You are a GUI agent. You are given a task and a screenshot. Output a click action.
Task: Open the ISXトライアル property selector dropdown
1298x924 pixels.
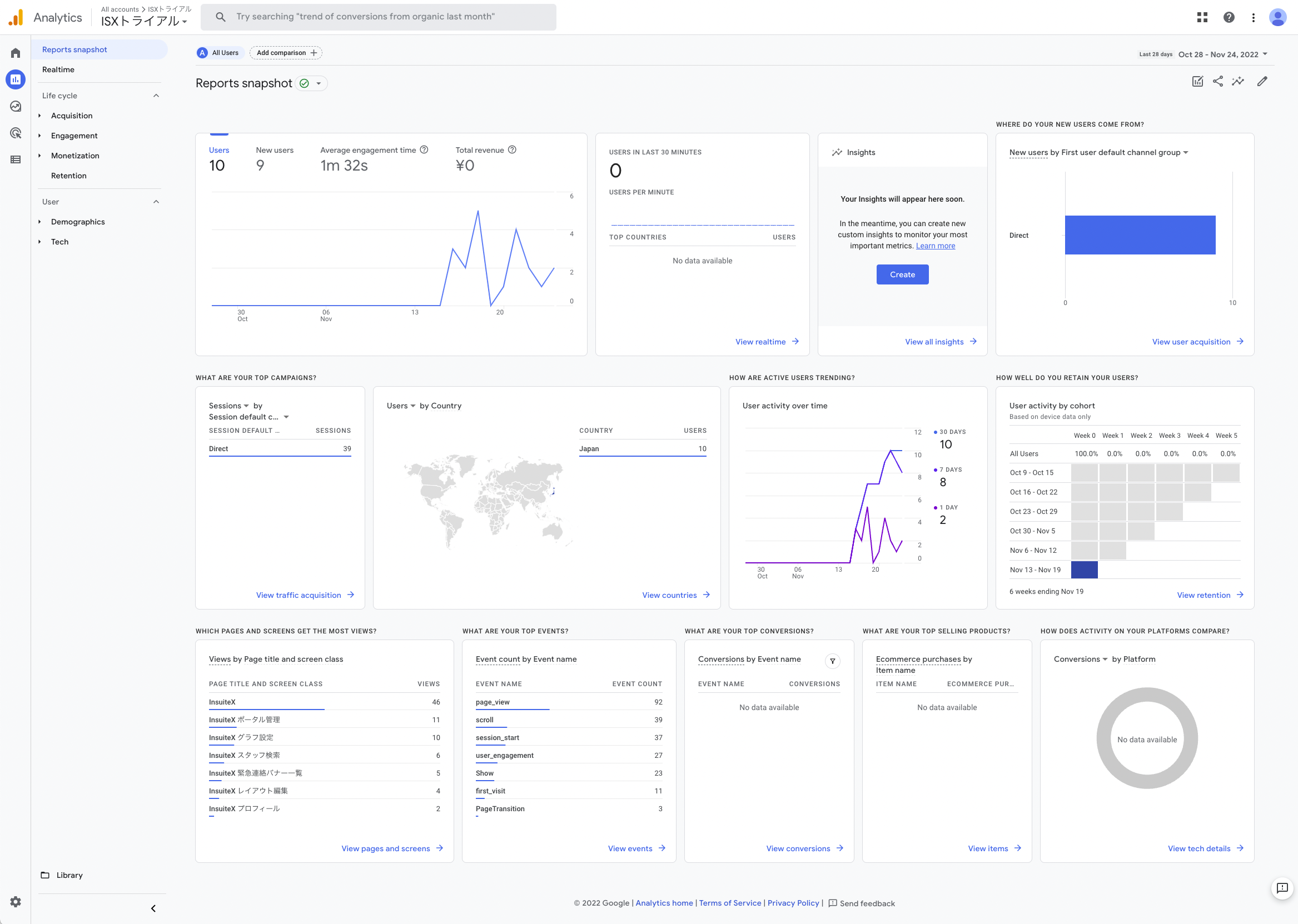[145, 21]
